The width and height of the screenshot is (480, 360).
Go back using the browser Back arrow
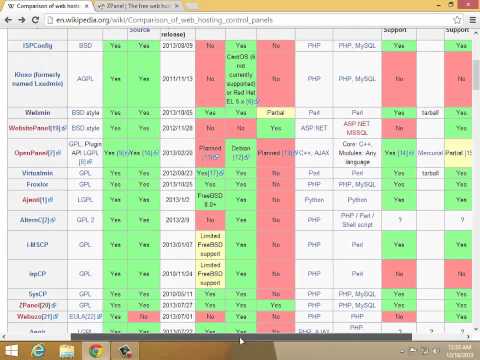[x=9, y=20]
